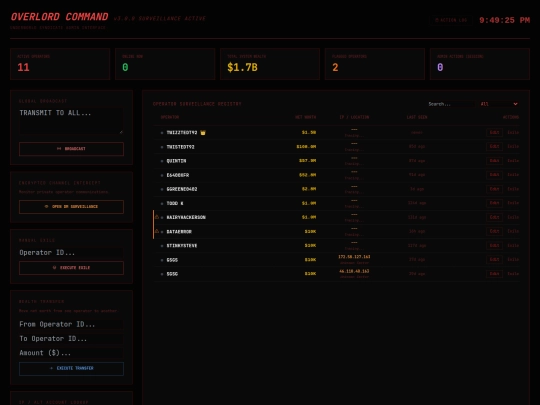Focus the Manual Exile Operator ID field
Screen dimensions: 540x405
(71, 253)
